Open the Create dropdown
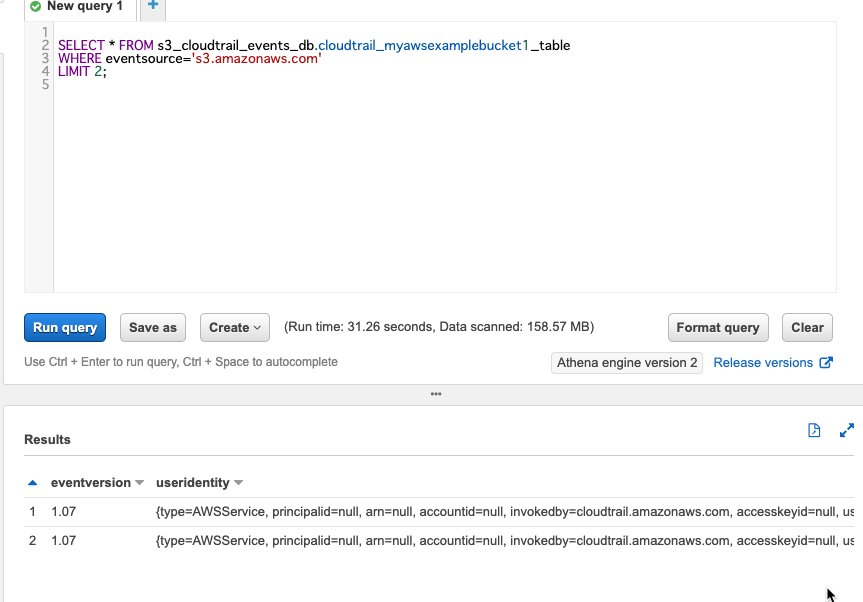Screen dimensions: 863x602 pos(235,327)
